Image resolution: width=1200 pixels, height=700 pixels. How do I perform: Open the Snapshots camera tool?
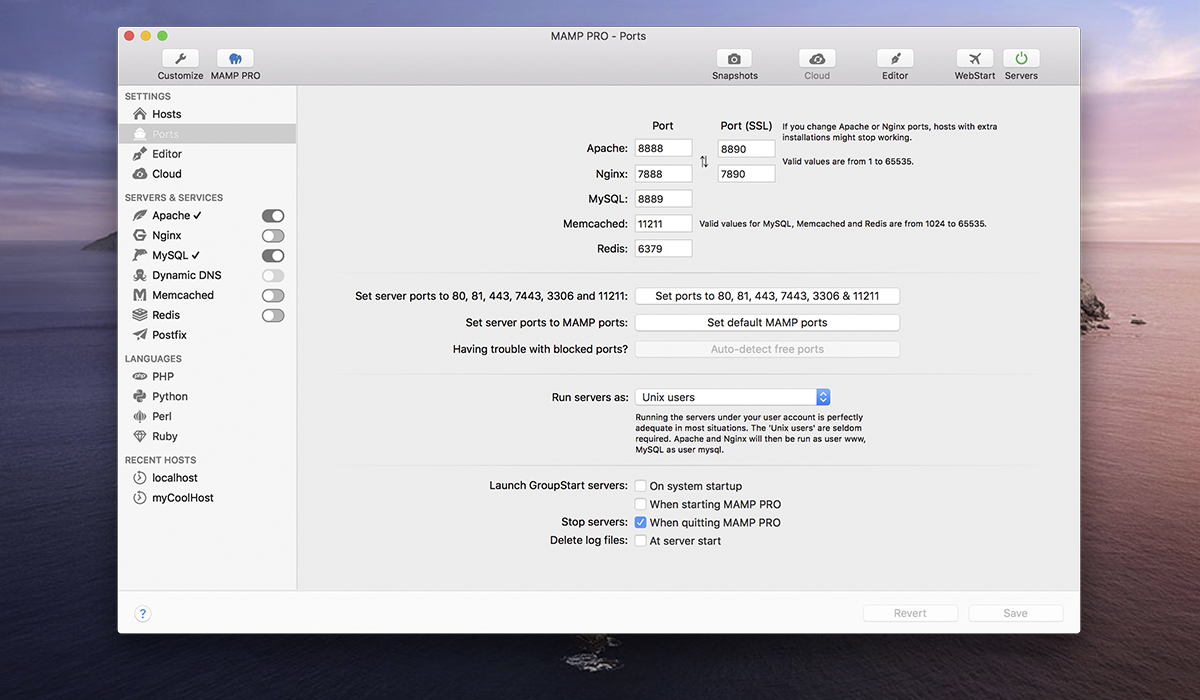coord(734,59)
